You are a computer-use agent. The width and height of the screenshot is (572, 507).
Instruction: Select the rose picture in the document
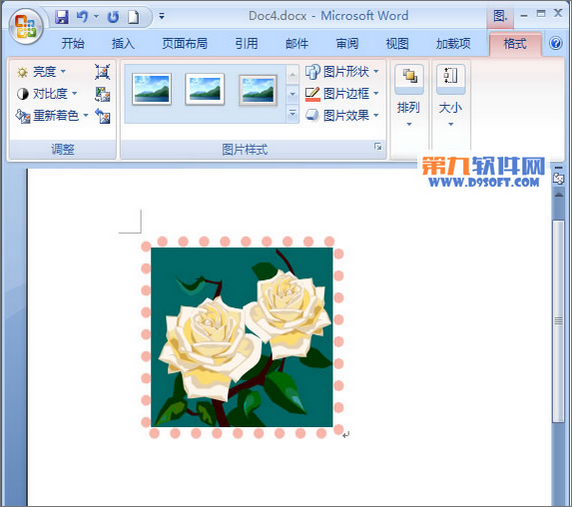tap(242, 337)
